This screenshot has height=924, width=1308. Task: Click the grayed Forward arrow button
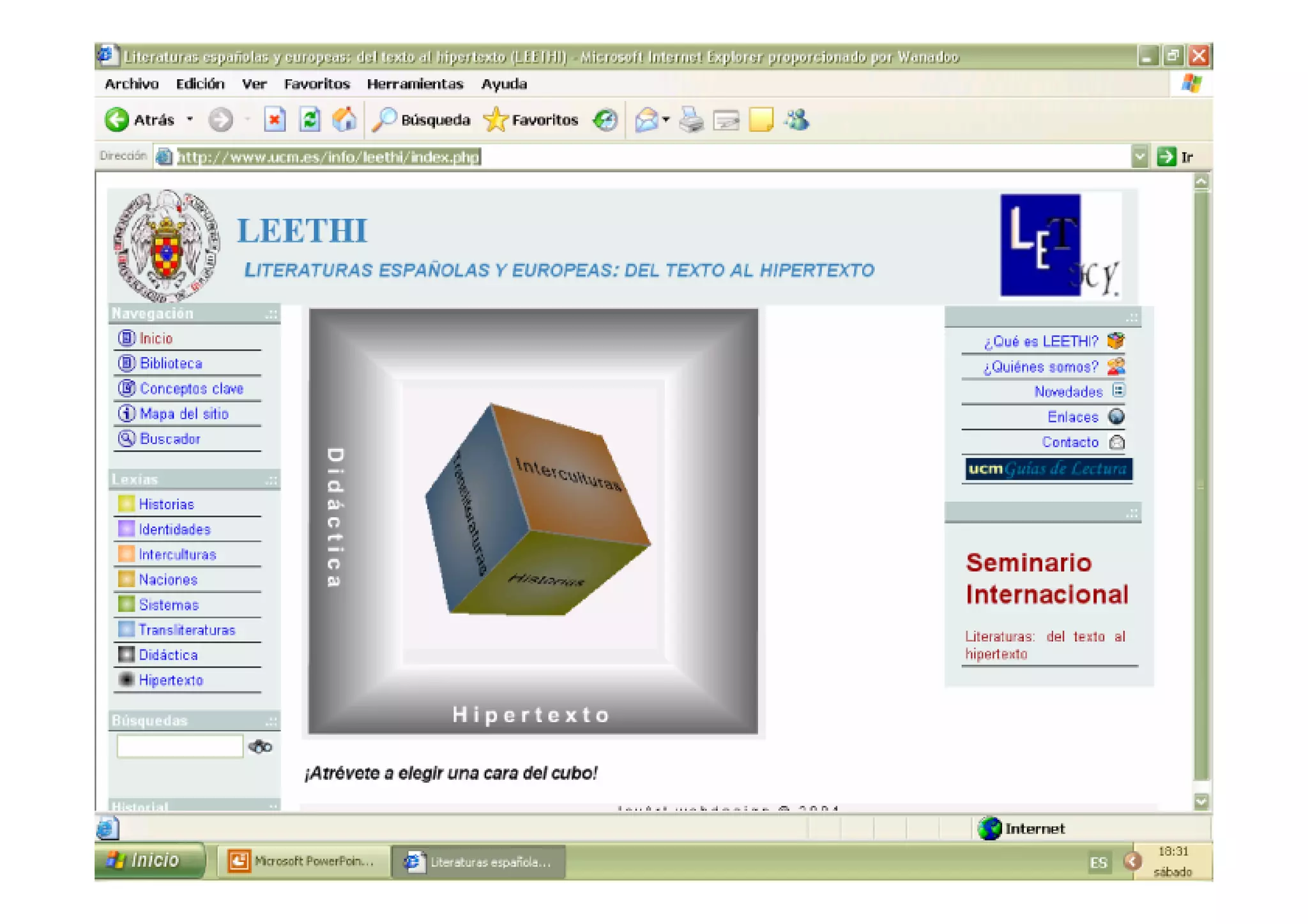tap(221, 119)
